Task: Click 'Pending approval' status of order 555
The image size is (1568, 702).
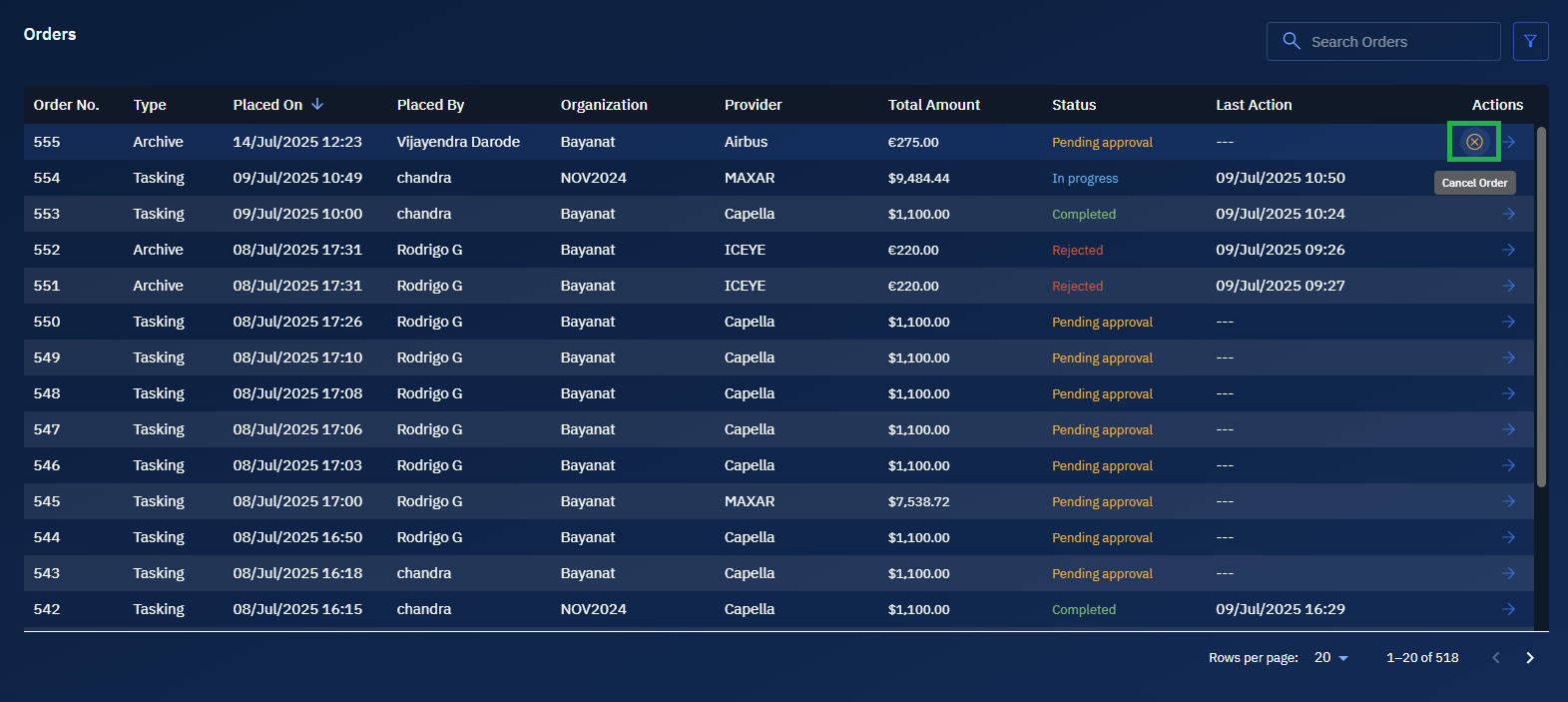Action: point(1102,142)
